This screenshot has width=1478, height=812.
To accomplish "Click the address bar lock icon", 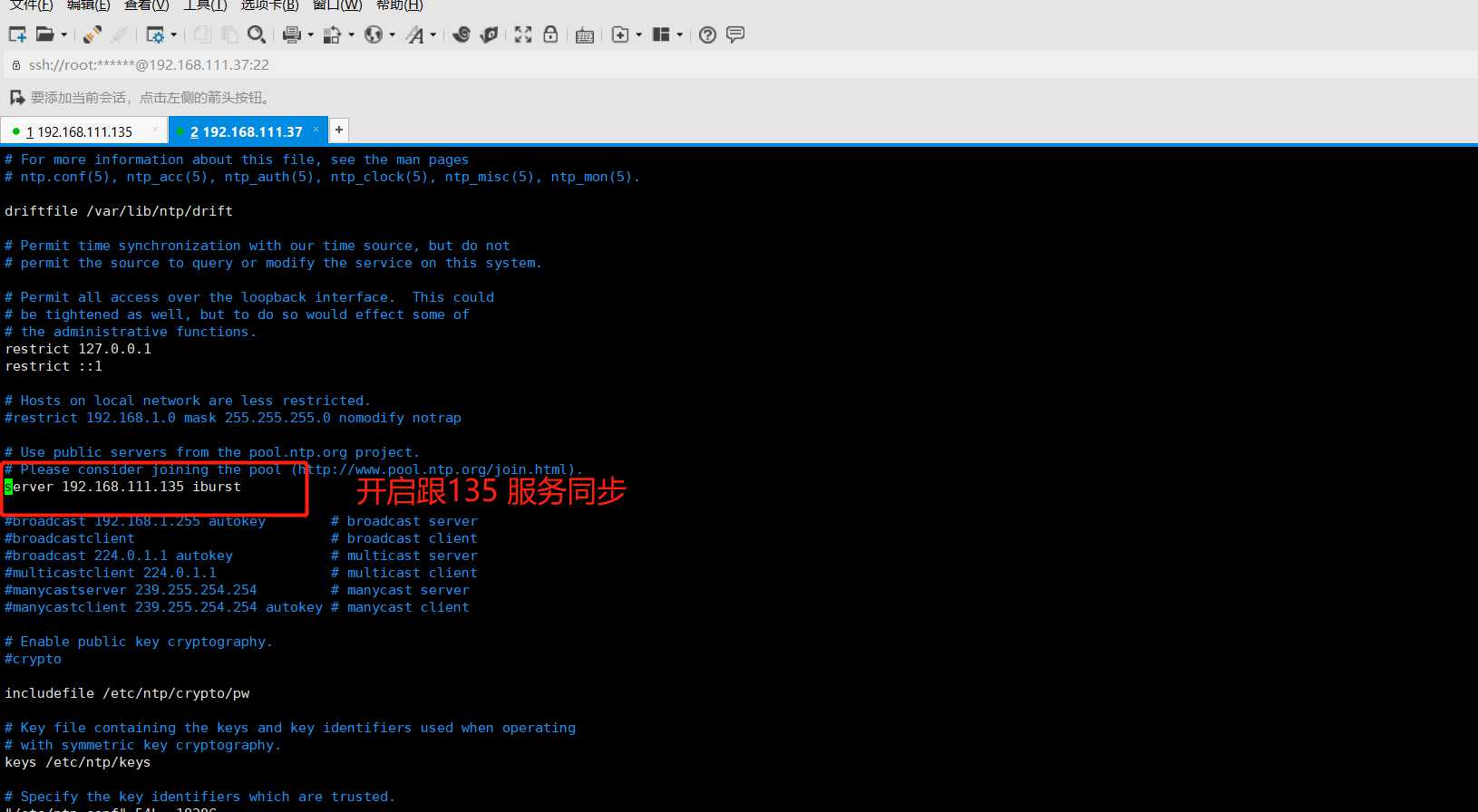I will tap(15, 65).
